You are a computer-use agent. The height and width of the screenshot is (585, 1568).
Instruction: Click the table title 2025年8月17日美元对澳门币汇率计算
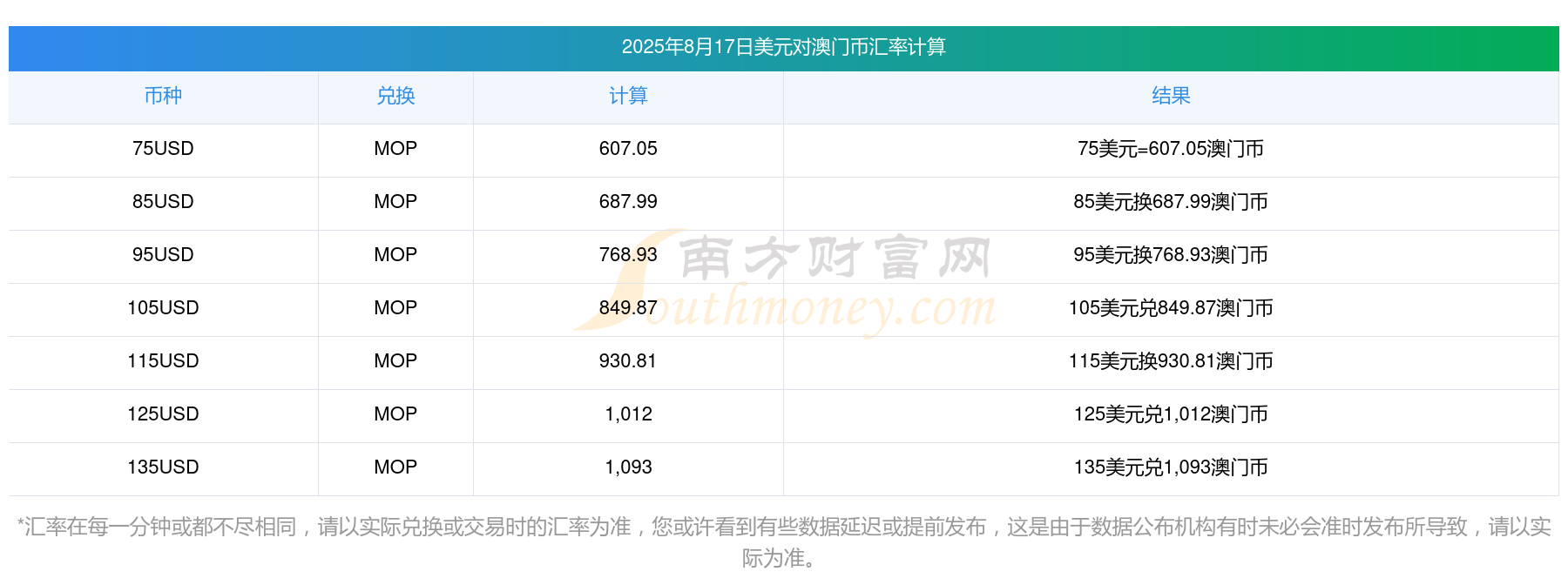[x=783, y=47]
